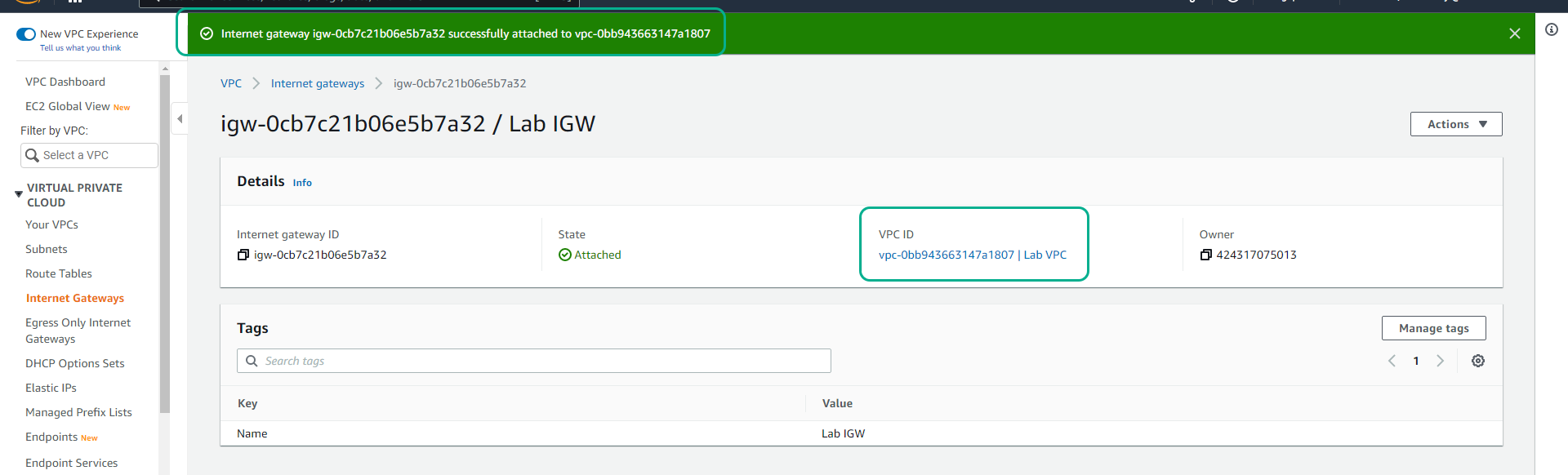Copy the Internet gateway ID
This screenshot has height=475, width=1568.
coord(243,255)
